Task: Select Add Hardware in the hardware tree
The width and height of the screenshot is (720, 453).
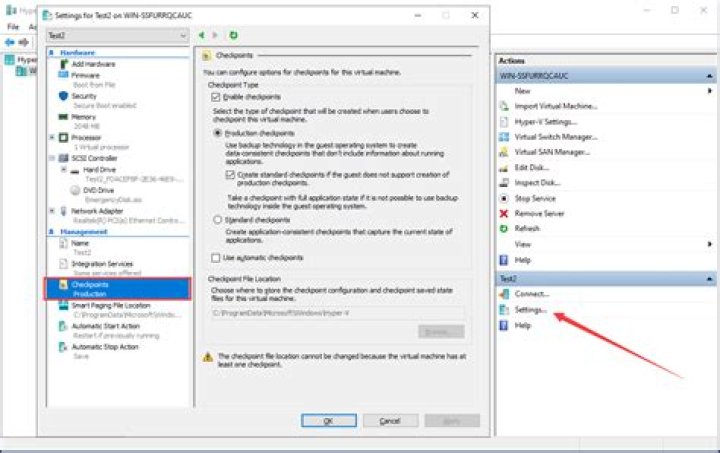Action: tap(93, 64)
